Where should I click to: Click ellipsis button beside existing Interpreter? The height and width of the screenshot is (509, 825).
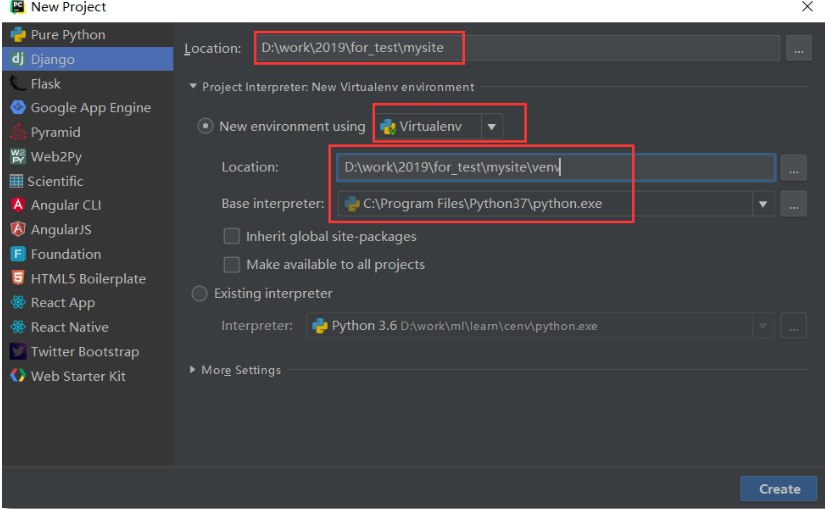(793, 326)
